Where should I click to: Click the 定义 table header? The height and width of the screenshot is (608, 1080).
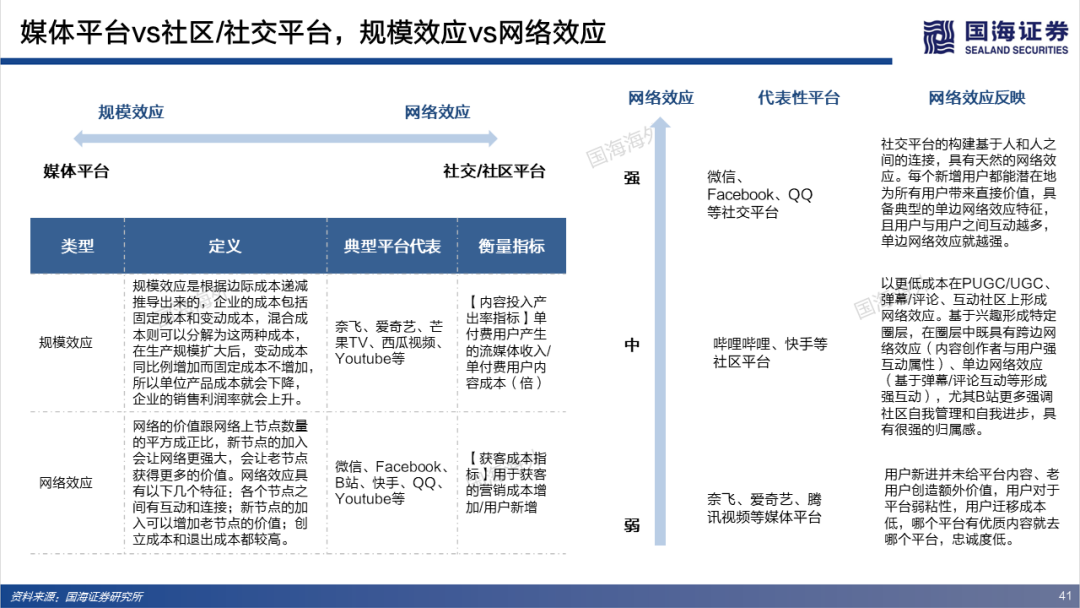click(225, 246)
